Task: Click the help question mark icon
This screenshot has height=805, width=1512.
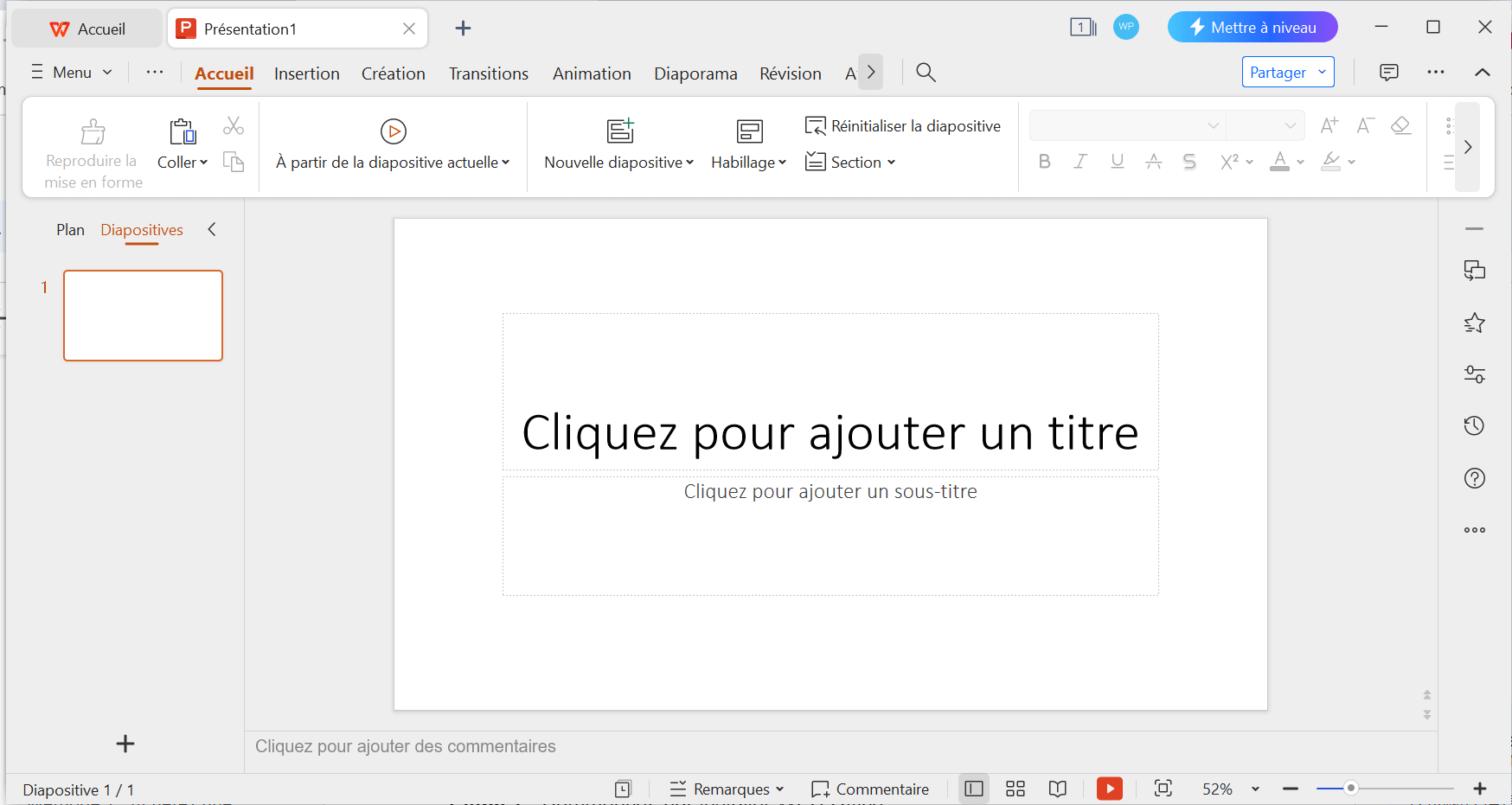Action: [x=1474, y=478]
